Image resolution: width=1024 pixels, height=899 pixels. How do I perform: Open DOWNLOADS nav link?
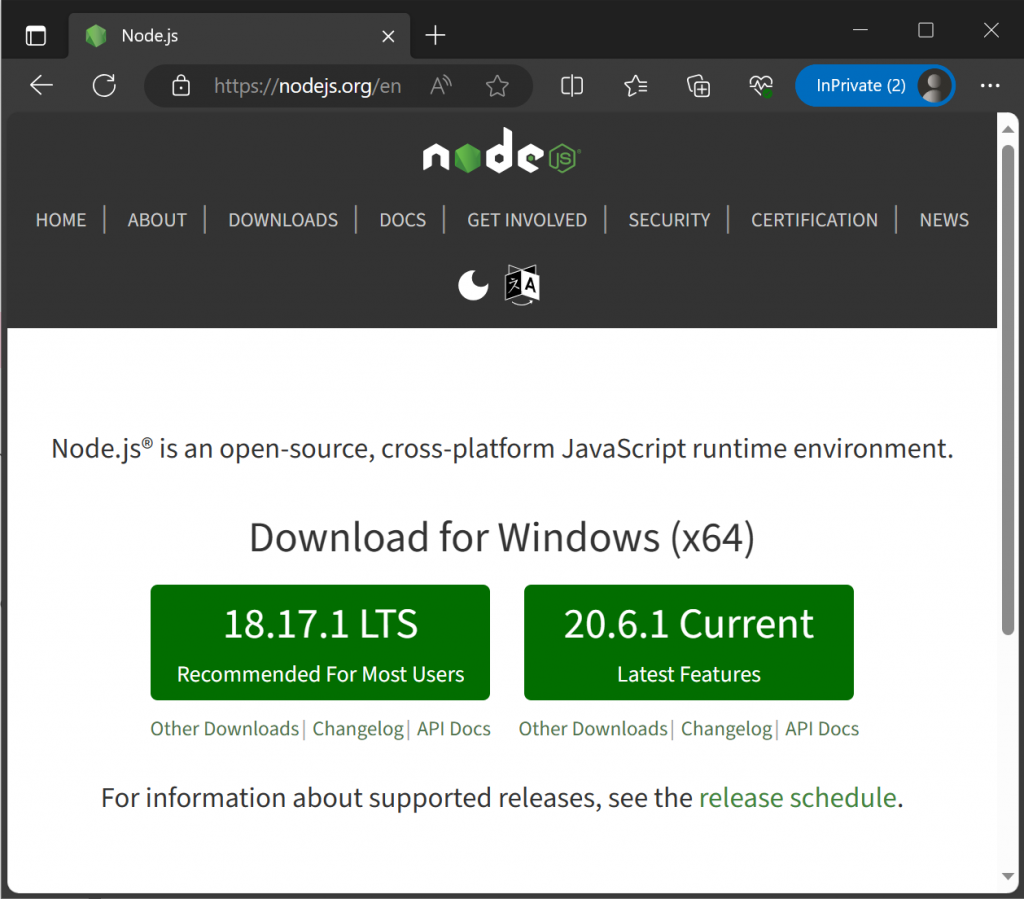[283, 220]
